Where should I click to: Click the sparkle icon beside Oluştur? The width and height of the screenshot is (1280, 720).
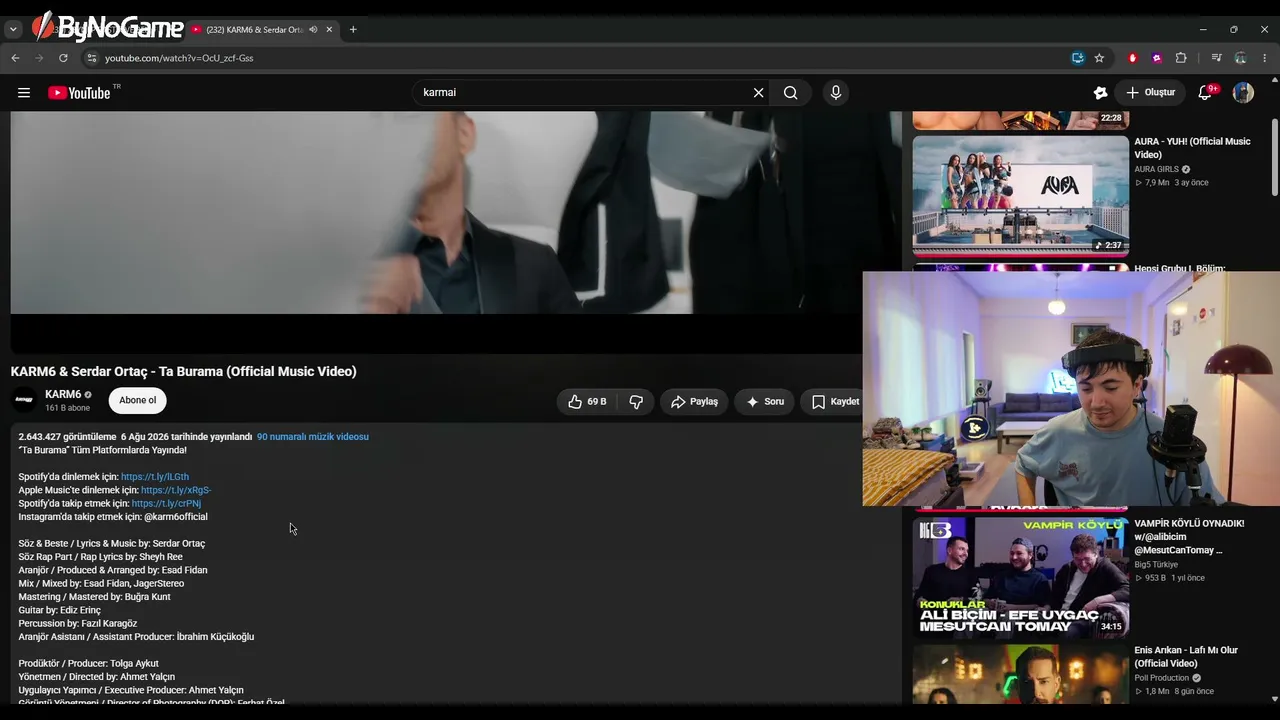(x=1100, y=93)
